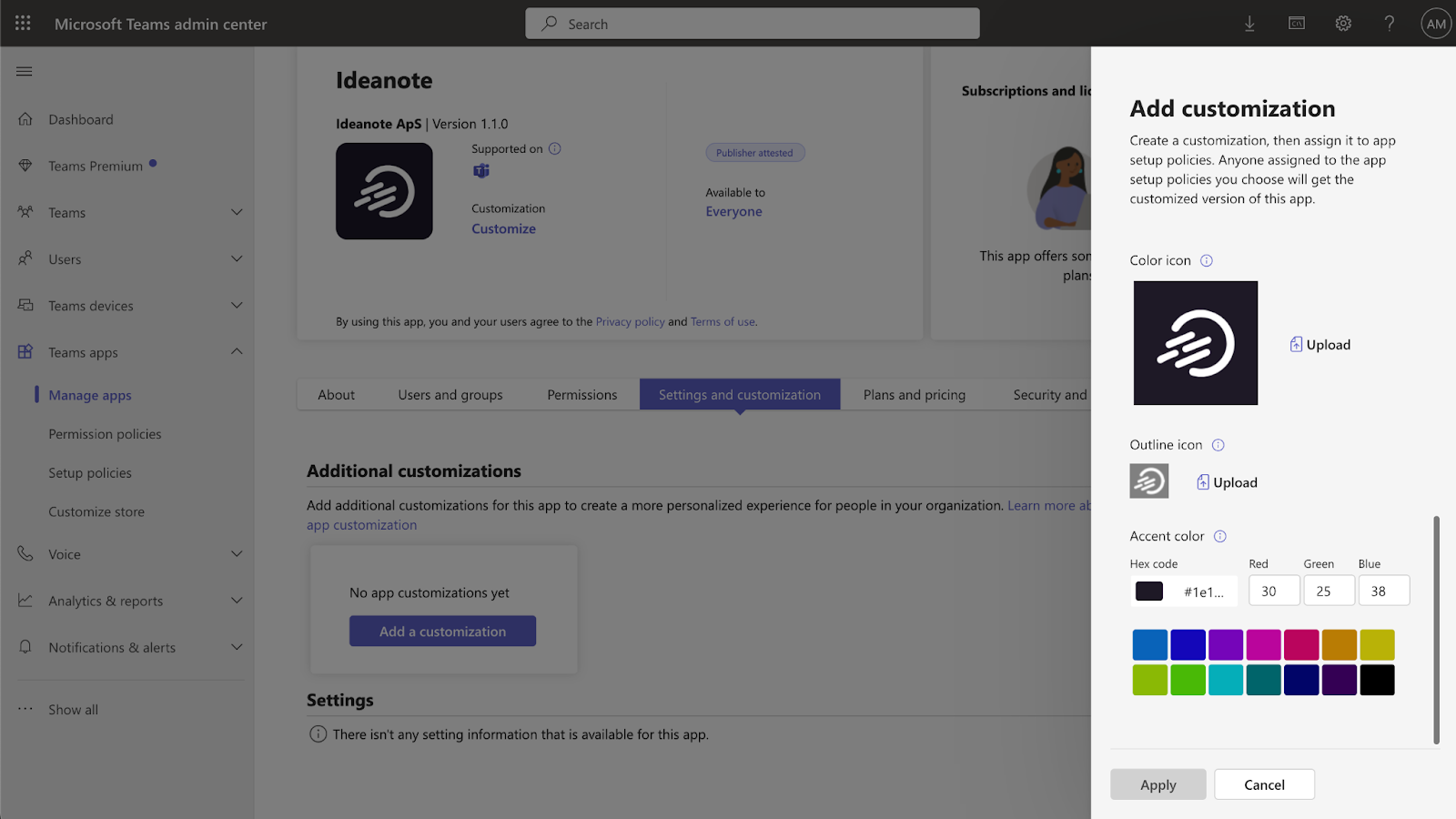This screenshot has height=819, width=1456.
Task: Cancel the Add customization panel
Action: 1264,784
